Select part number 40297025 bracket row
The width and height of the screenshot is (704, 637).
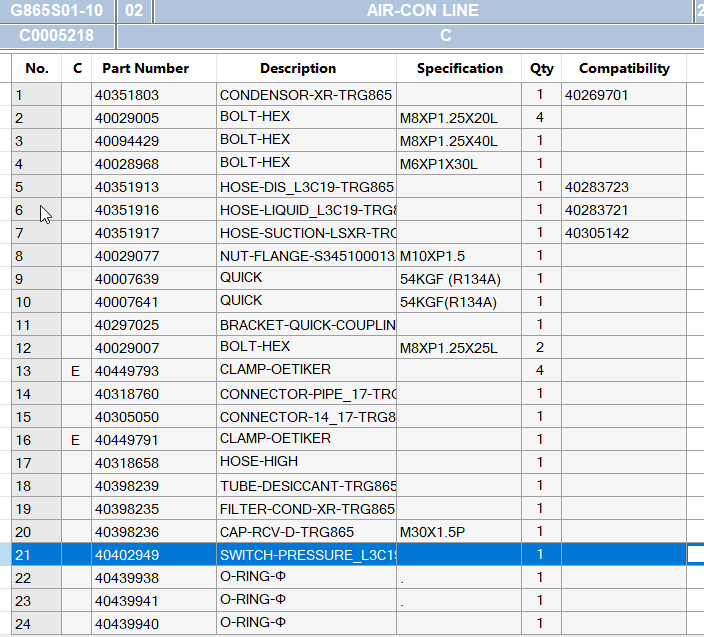tap(127, 325)
